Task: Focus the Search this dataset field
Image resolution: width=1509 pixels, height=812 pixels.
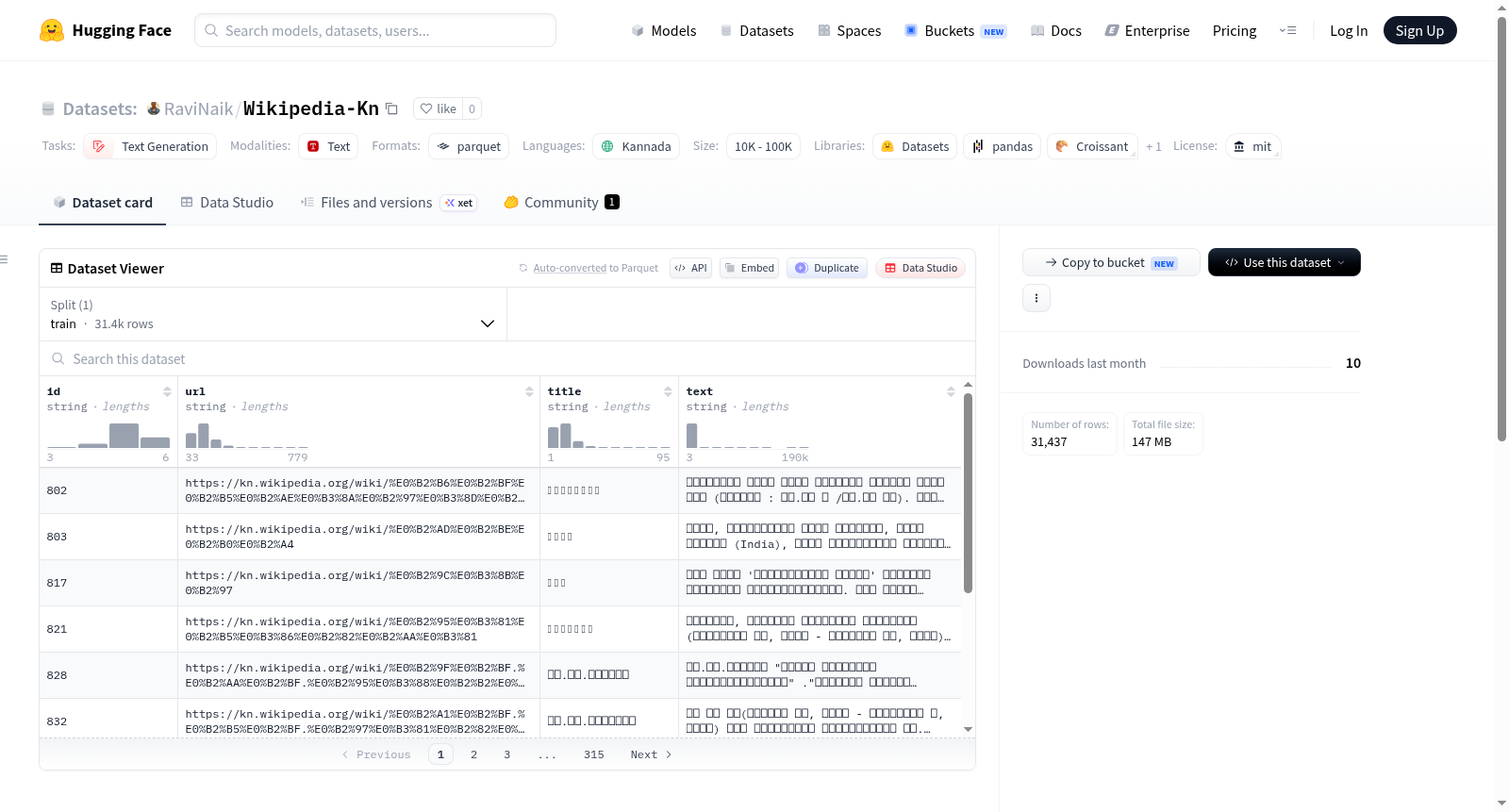Action: pyautogui.click(x=507, y=359)
